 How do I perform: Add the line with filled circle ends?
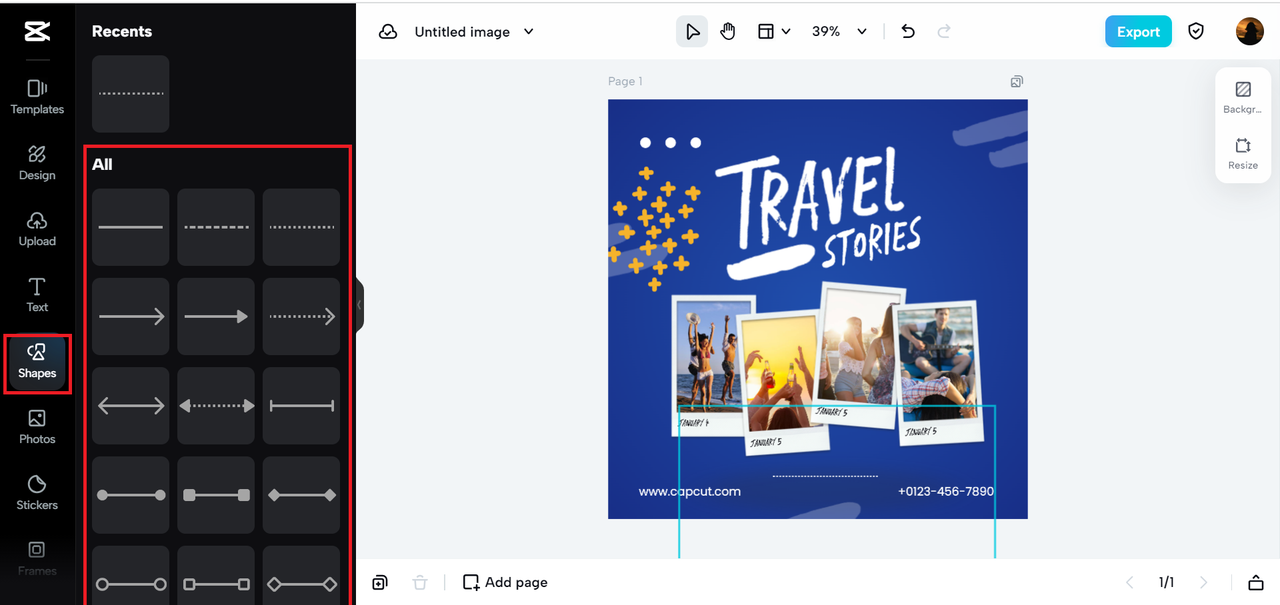pos(130,495)
